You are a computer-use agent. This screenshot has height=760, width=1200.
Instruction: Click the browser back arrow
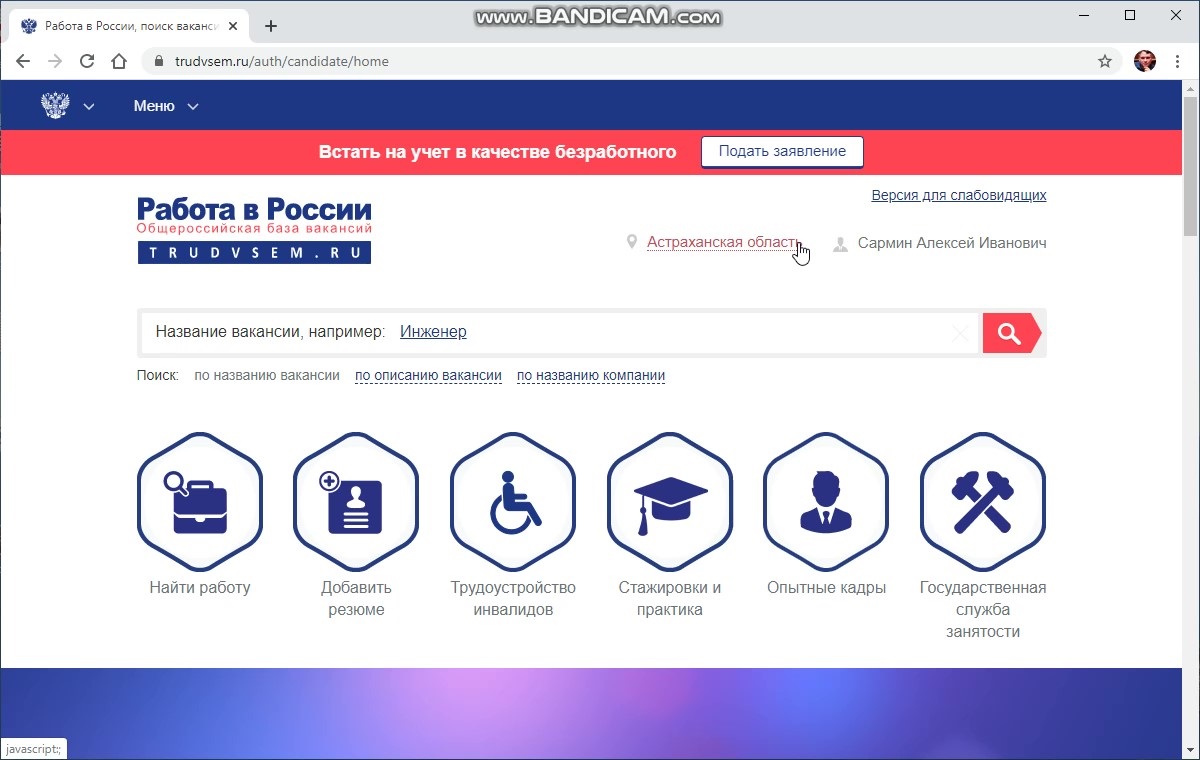[23, 61]
